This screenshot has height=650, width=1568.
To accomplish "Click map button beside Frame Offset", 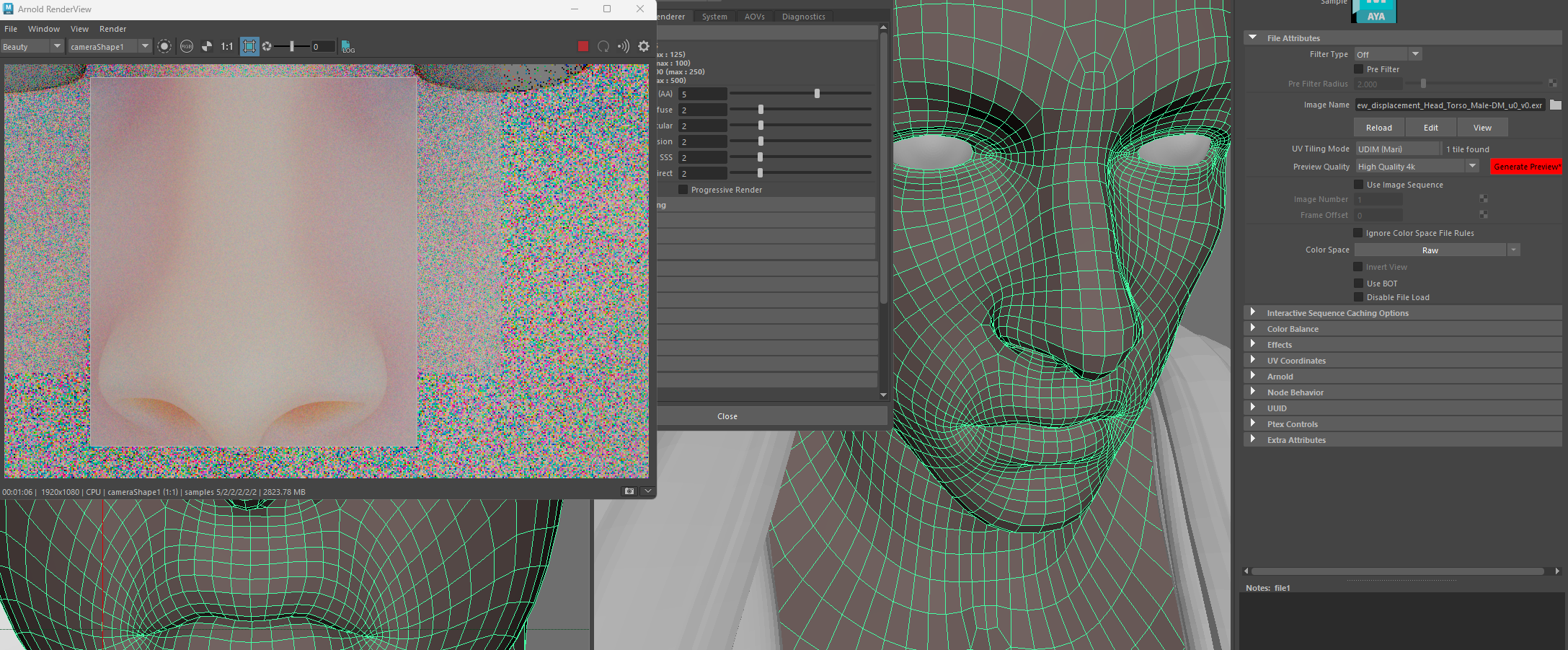I will point(1483,214).
